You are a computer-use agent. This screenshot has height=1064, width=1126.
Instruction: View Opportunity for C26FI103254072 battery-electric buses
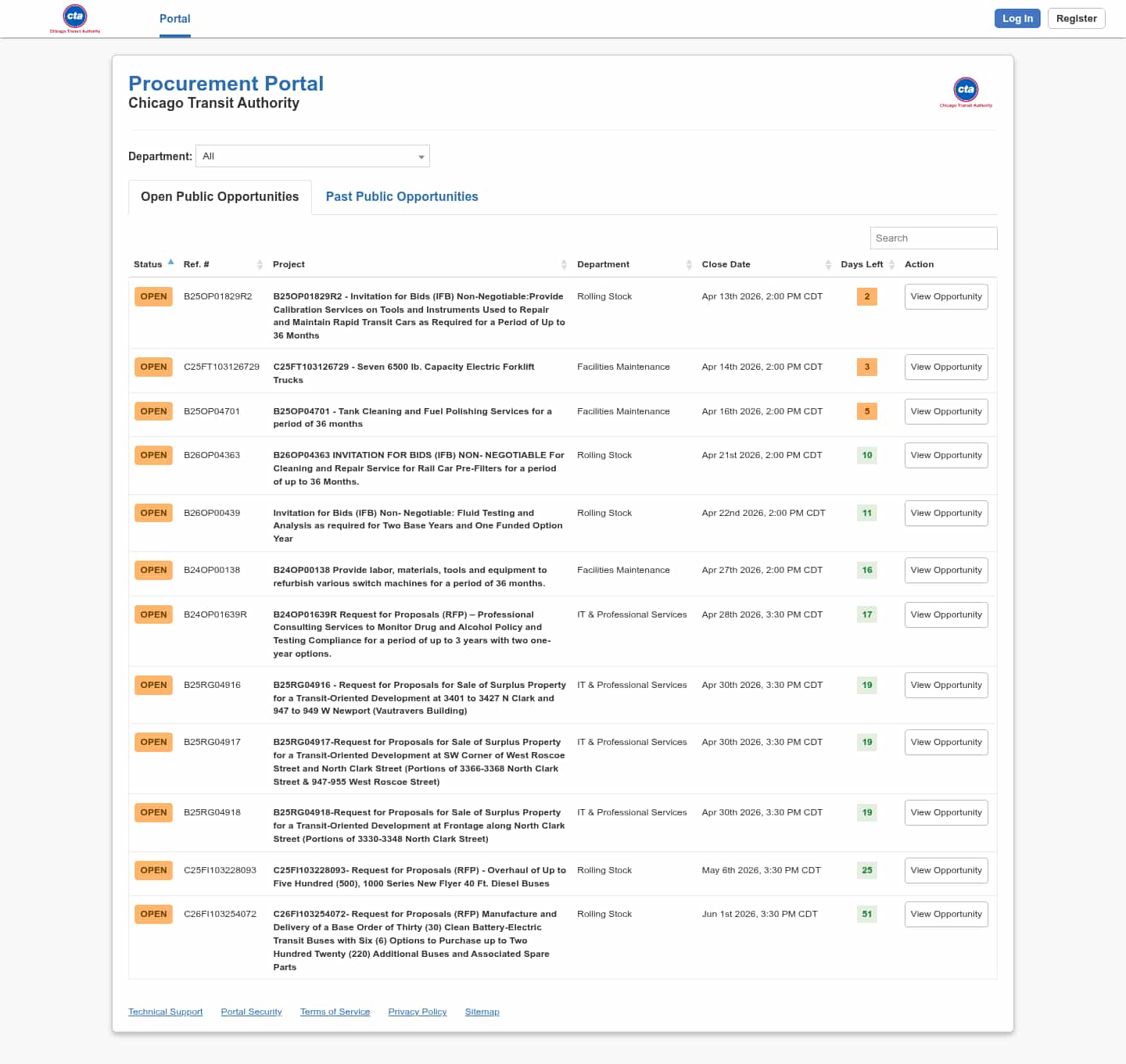pos(945,915)
